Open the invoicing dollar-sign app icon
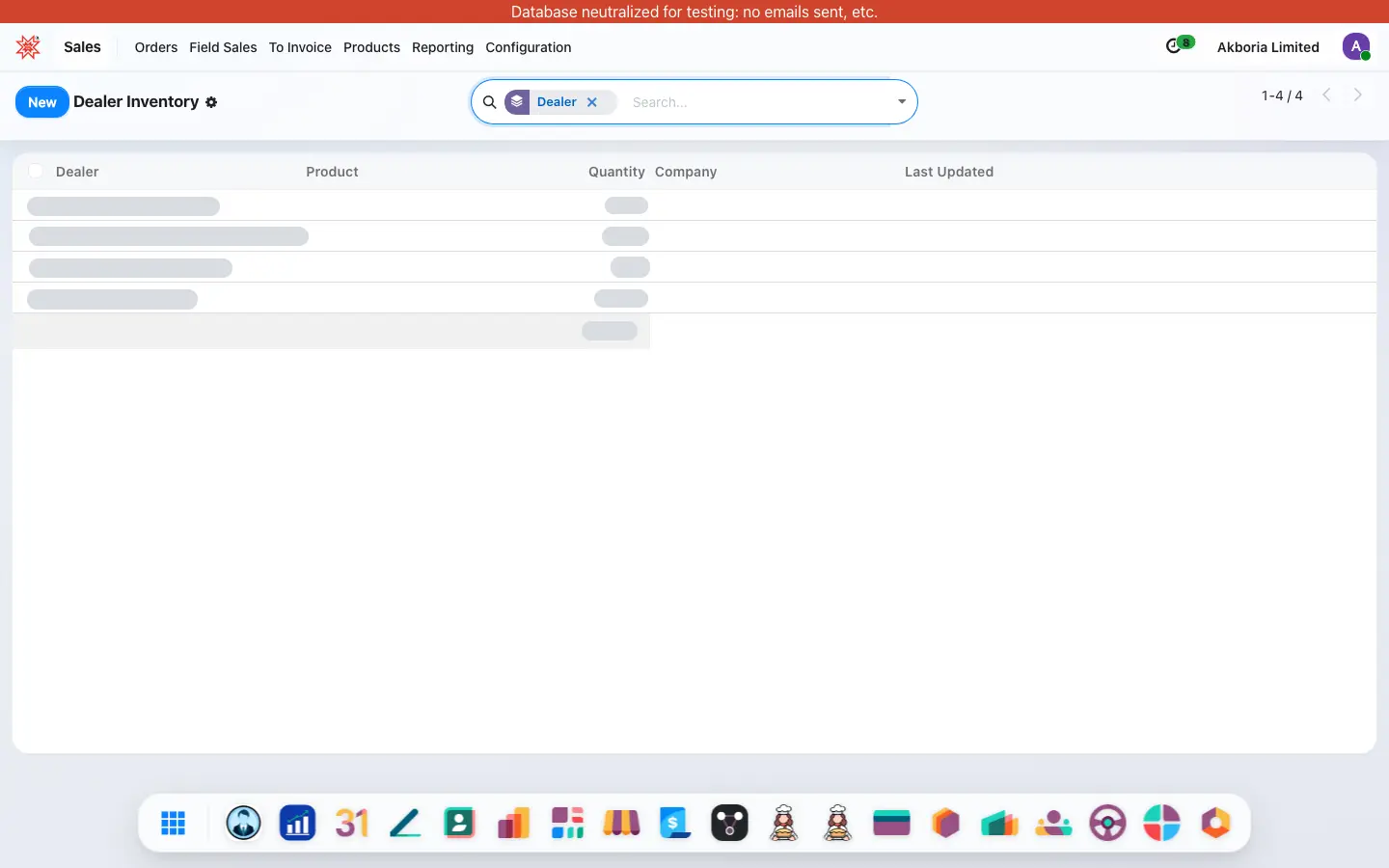The image size is (1389, 868). pos(676,823)
